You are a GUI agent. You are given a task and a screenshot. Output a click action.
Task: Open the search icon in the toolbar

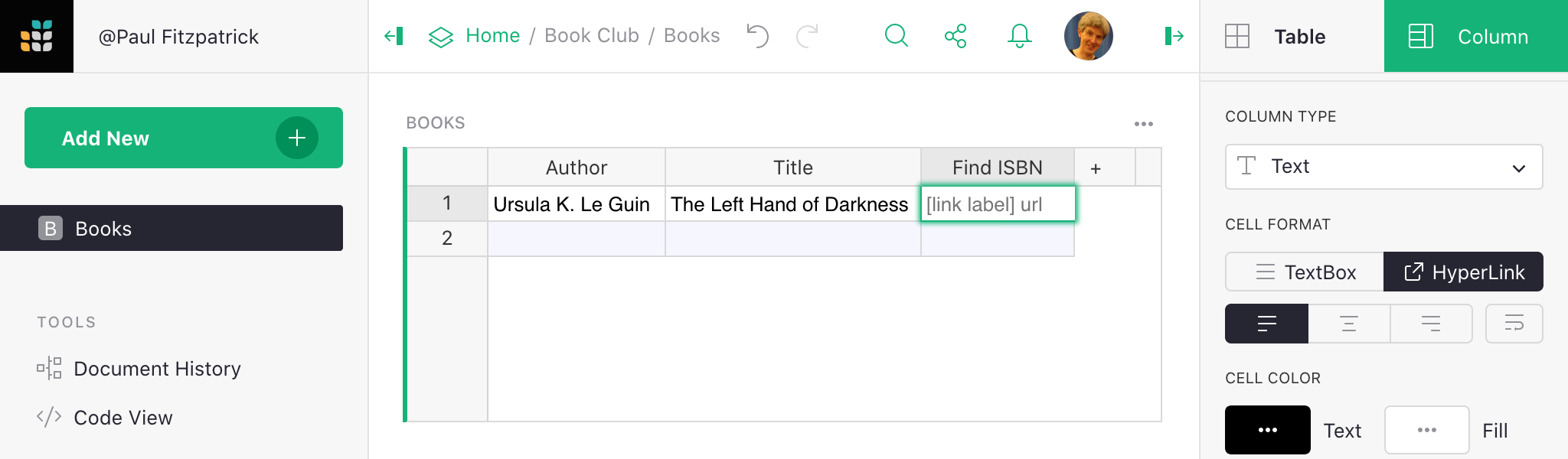896,35
